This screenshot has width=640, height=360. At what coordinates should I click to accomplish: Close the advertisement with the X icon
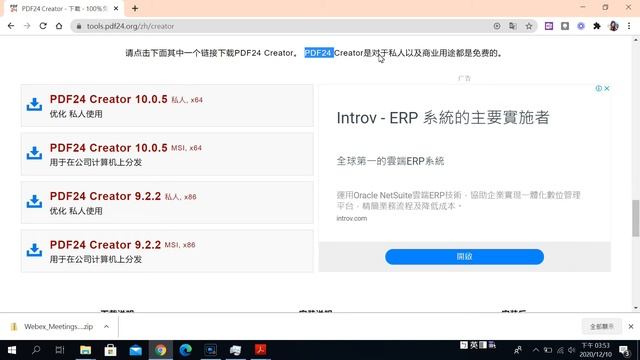pyautogui.click(x=607, y=88)
